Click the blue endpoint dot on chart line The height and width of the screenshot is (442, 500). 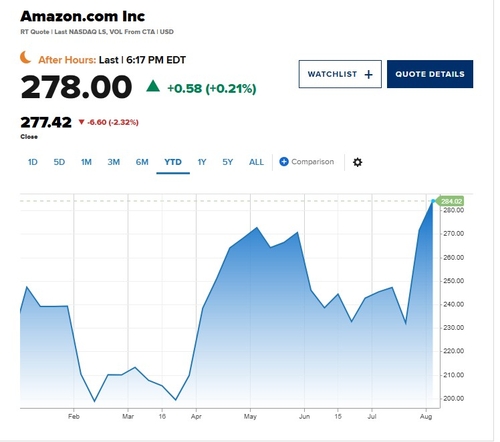[433, 201]
